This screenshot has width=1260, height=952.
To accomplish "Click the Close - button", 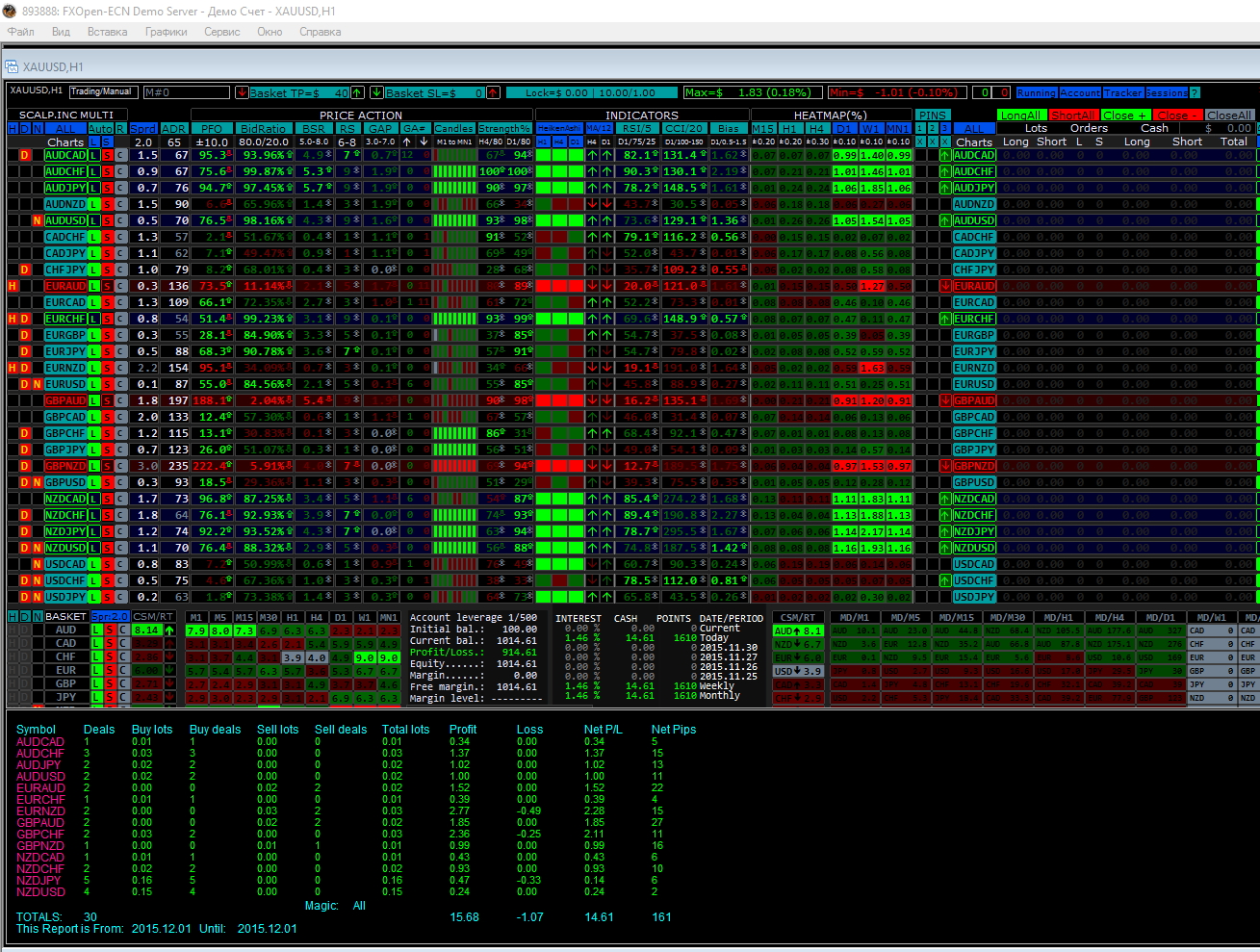I will click(1177, 116).
